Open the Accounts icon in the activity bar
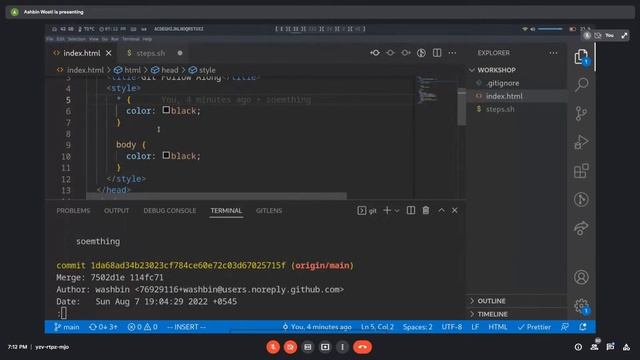The image size is (640, 360). 581,277
